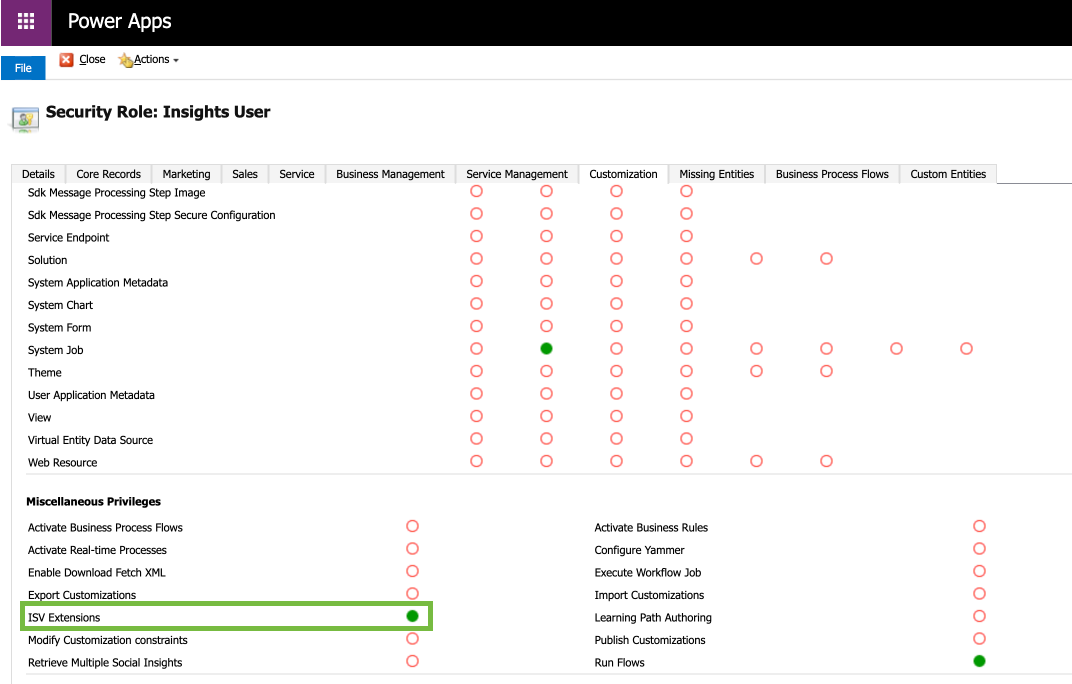Click the last circle in the Web Resource row
Image resolution: width=1072 pixels, height=684 pixels.
point(827,461)
